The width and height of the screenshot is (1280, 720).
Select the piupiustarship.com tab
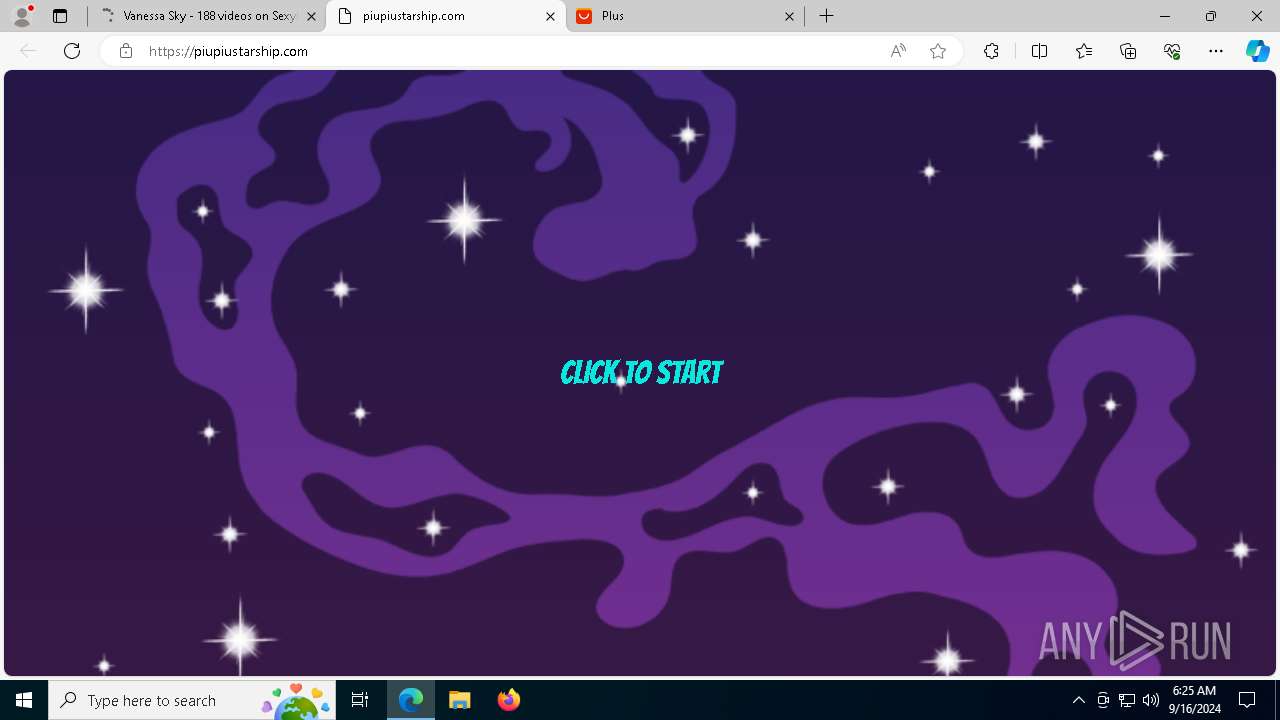coord(445,16)
